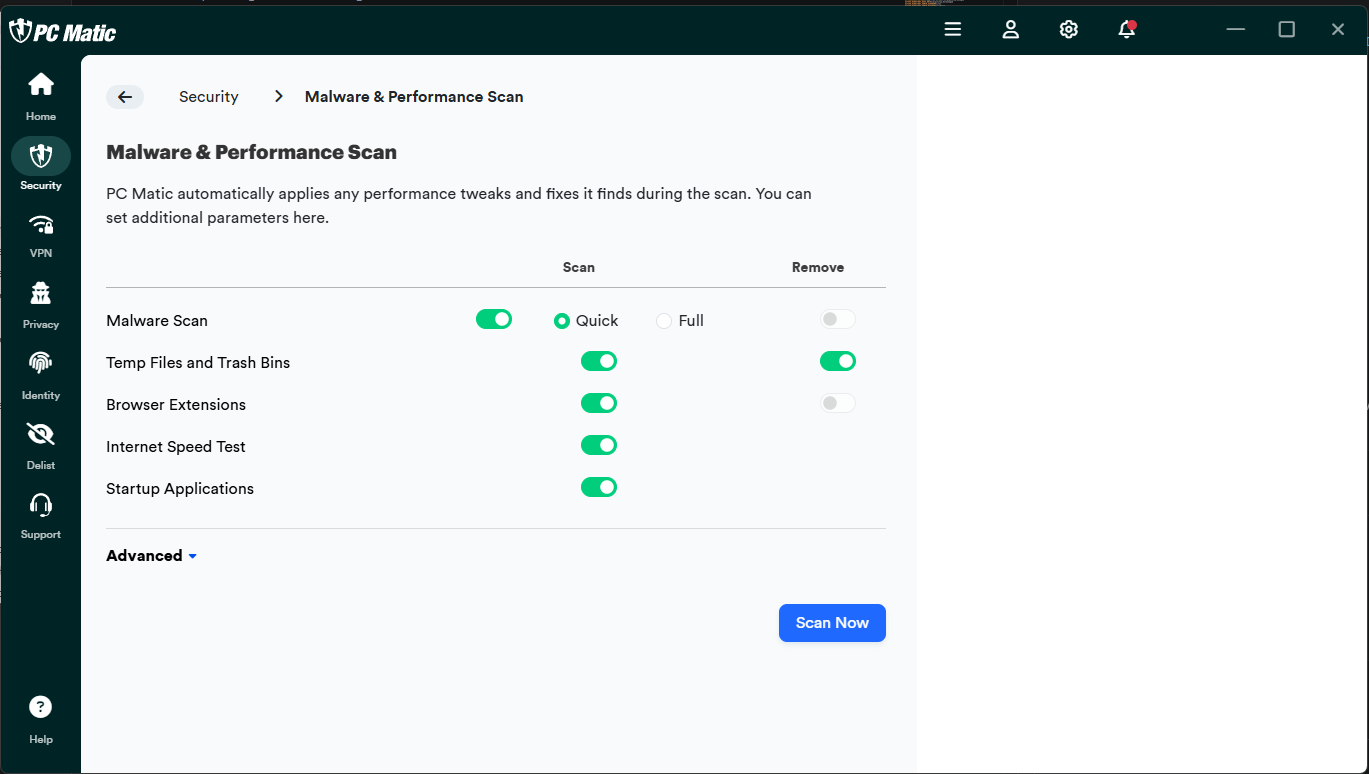Click the Malware & Performance Scan breadcrumb
This screenshot has width=1369, height=774.
(x=414, y=97)
